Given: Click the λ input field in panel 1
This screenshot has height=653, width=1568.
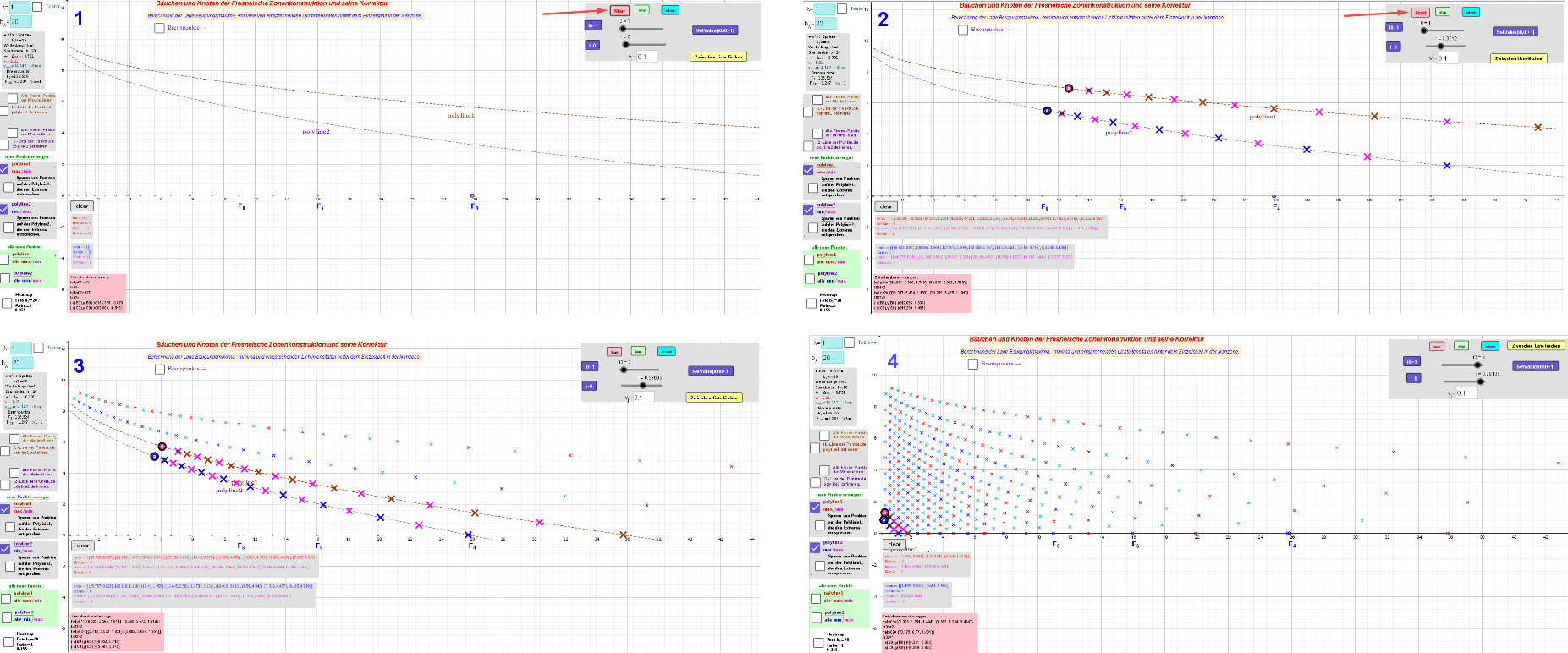Looking at the screenshot, I should point(19,7).
